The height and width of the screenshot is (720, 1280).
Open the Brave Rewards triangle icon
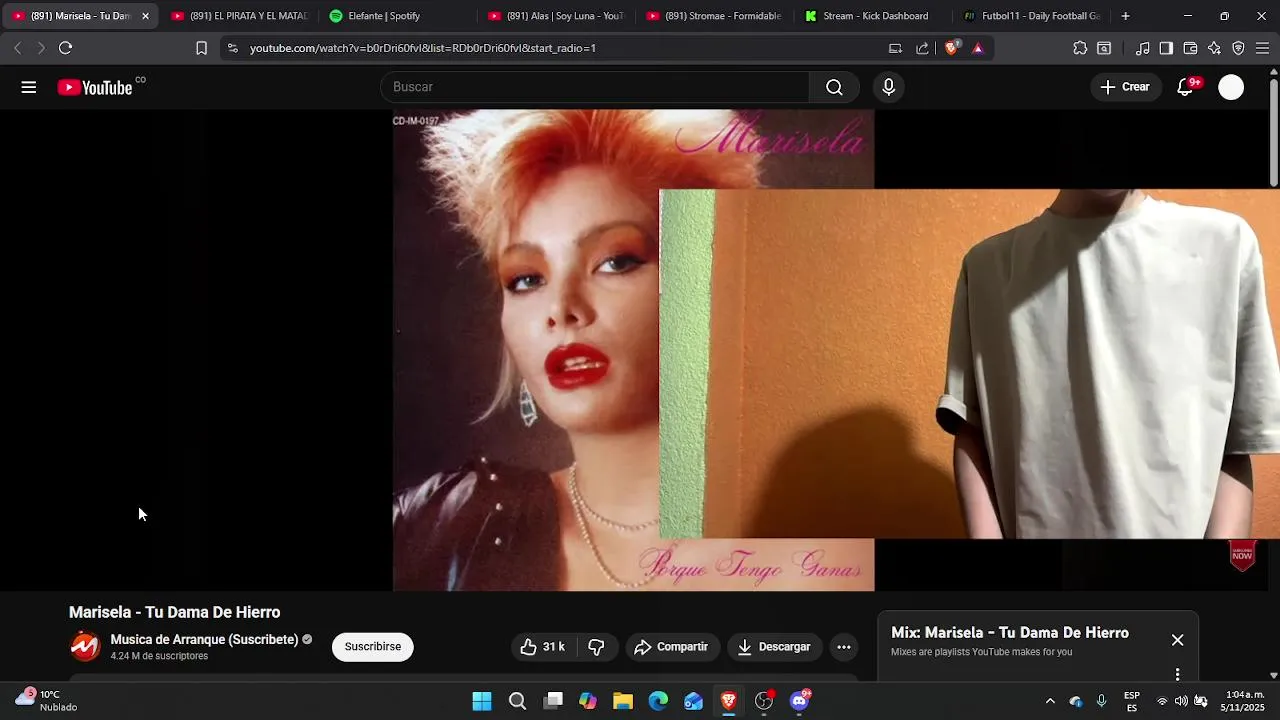click(977, 48)
